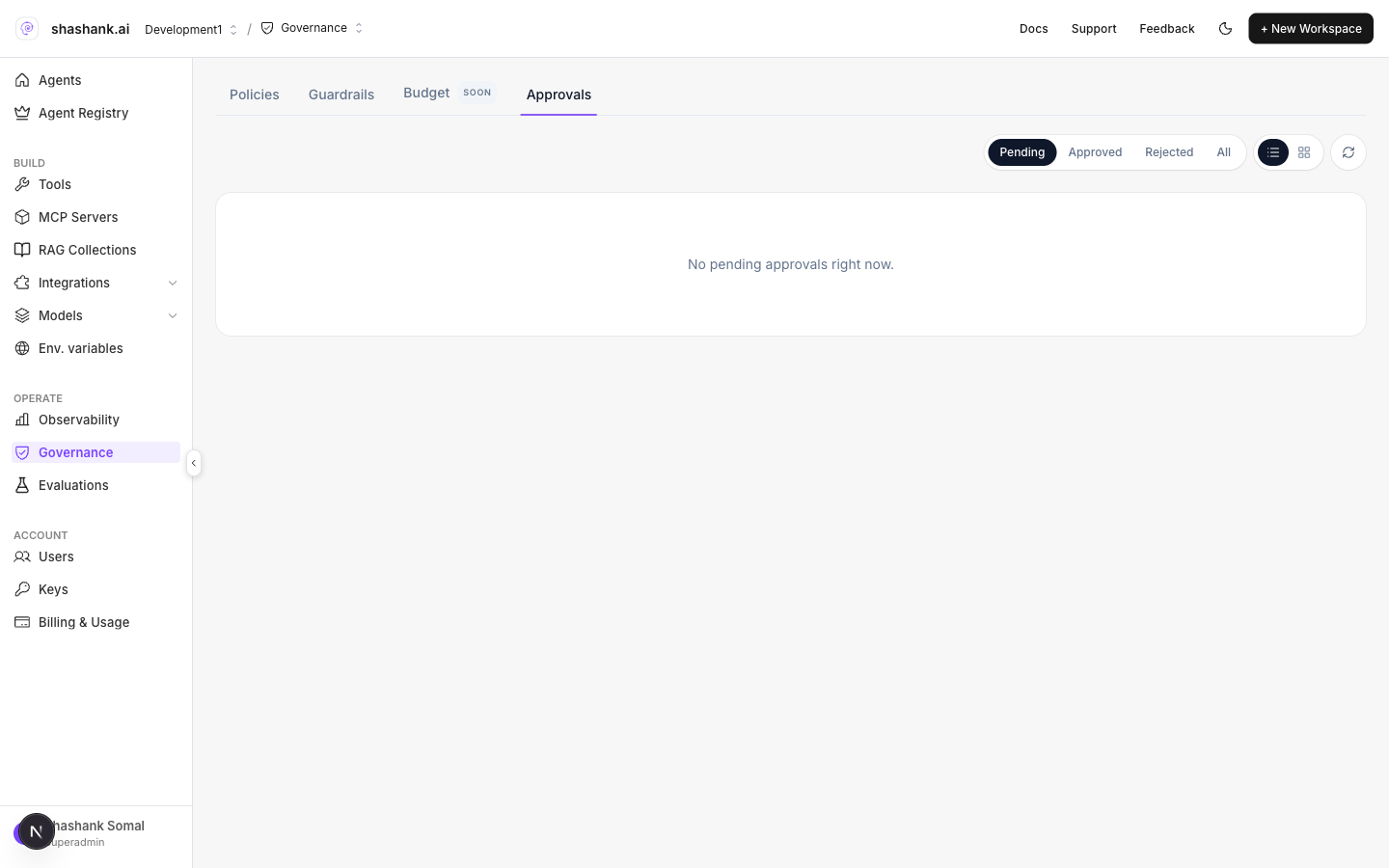The image size is (1389, 868).
Task: Open RAG Collections label
Action: coord(87,250)
